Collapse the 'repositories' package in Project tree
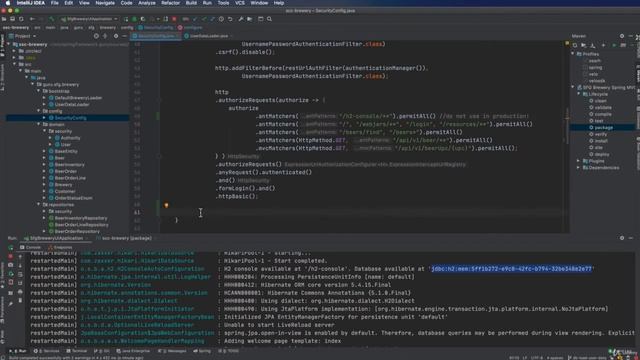This screenshot has width=640, height=360. point(39,204)
